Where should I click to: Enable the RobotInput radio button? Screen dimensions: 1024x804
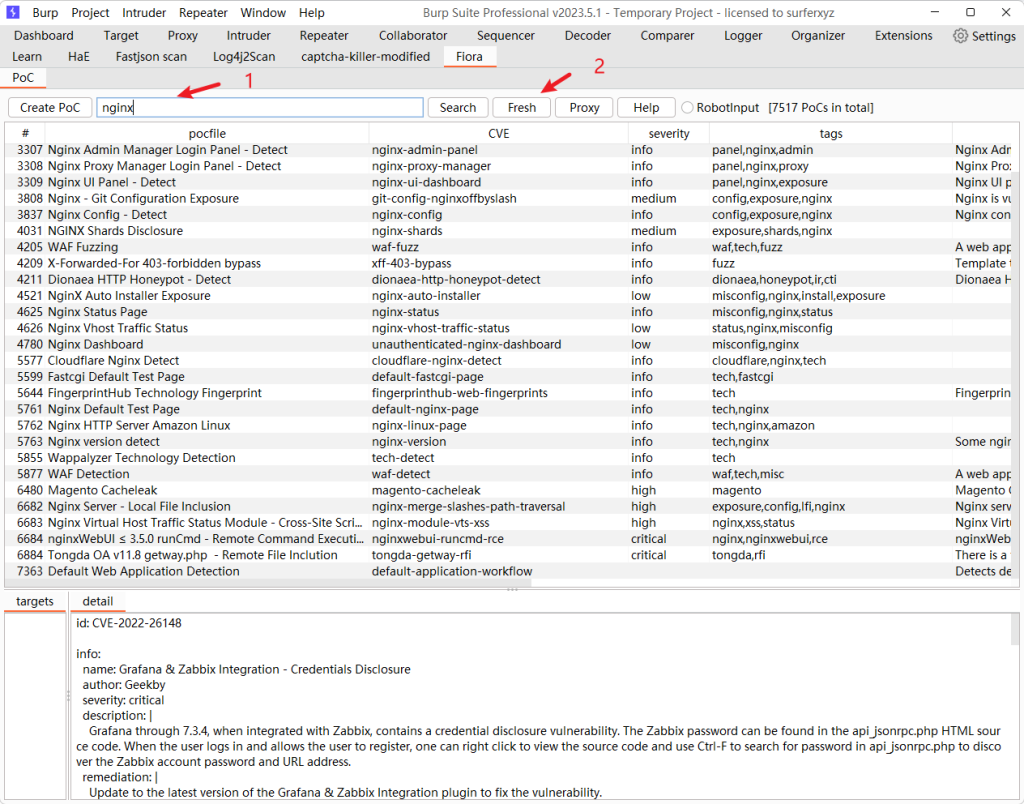687,108
